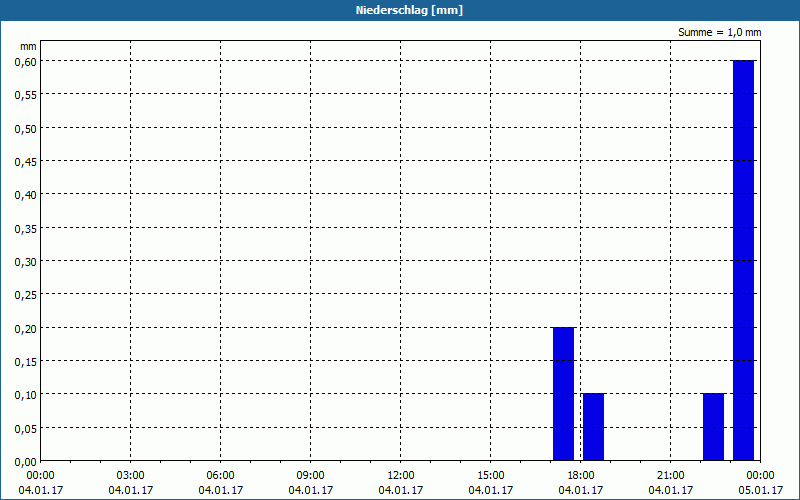
Task: Click the 06:00 time axis label
Action: click(220, 476)
